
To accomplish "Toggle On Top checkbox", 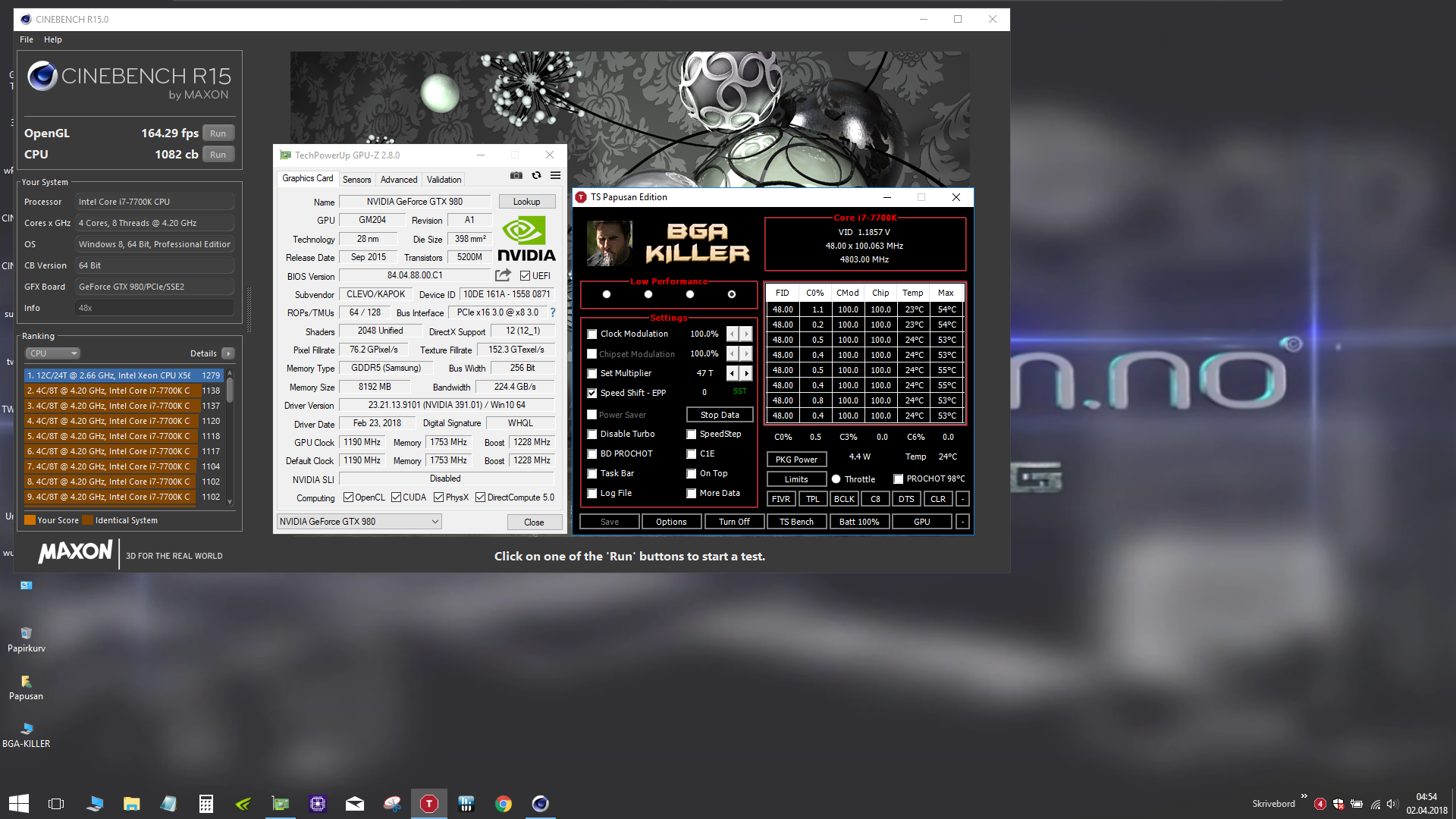I will (x=692, y=473).
